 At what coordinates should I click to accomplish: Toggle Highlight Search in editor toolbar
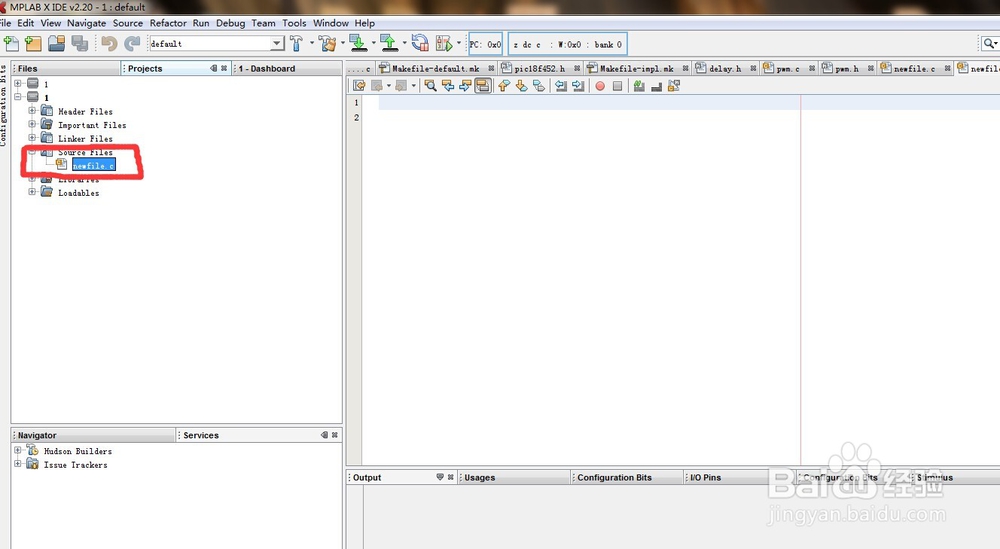(x=483, y=85)
